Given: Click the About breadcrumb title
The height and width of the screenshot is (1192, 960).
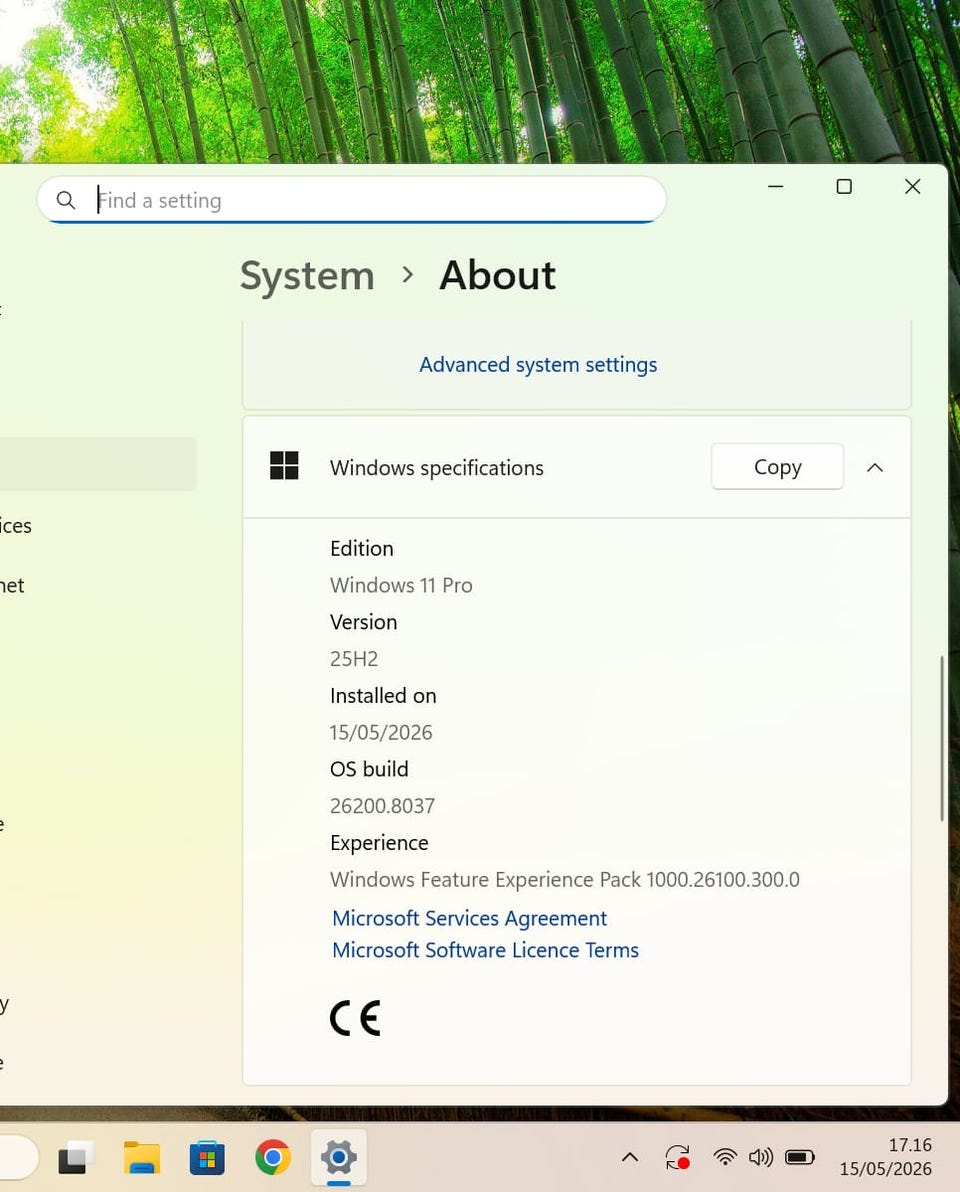Looking at the screenshot, I should 498,275.
